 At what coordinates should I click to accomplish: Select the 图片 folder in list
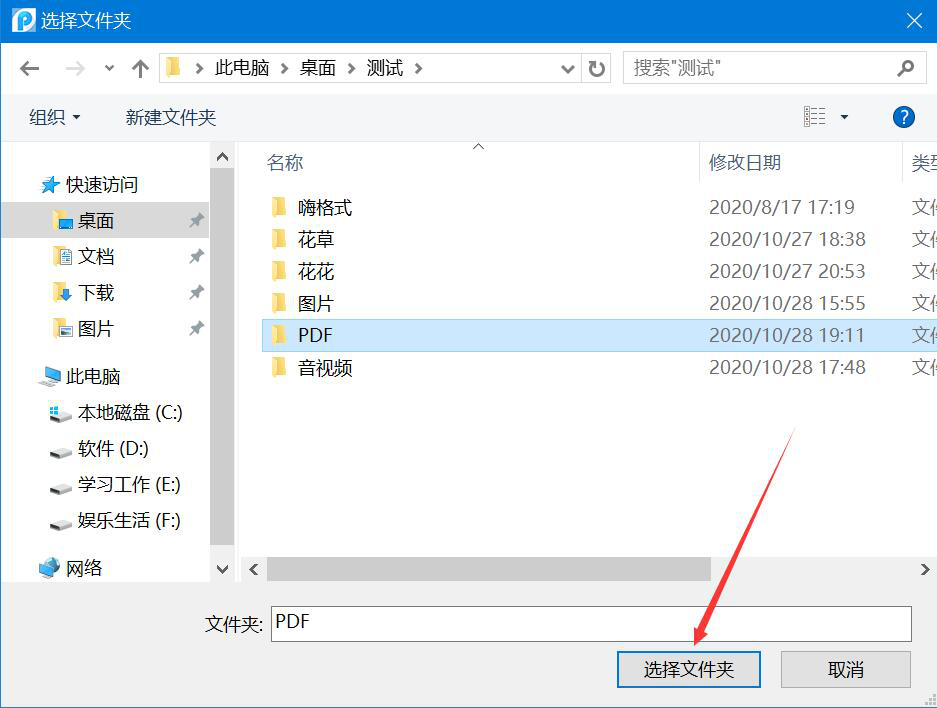coord(316,304)
